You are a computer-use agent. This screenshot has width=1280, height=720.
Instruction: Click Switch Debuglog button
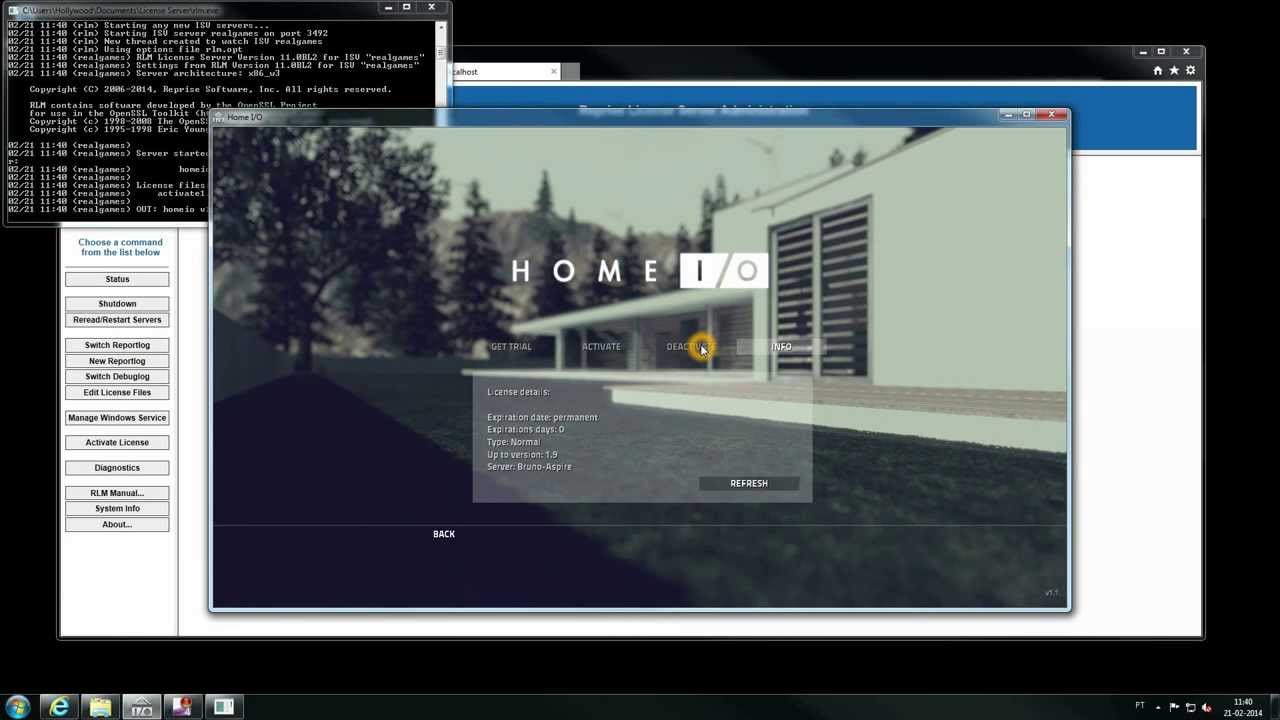[117, 377]
